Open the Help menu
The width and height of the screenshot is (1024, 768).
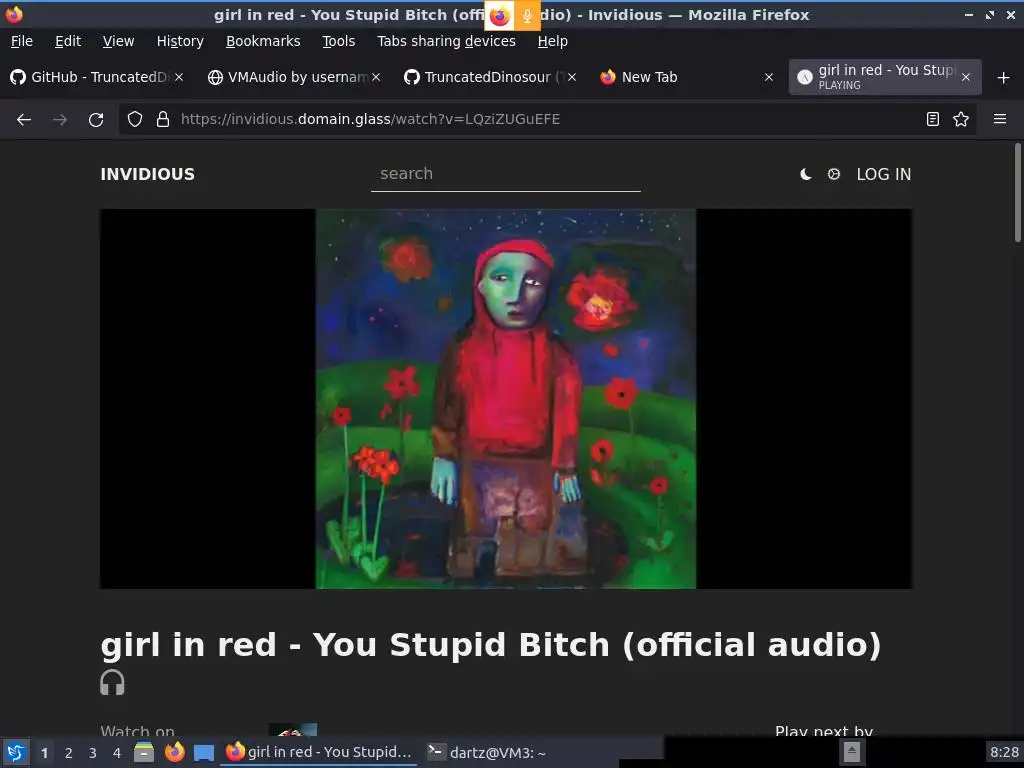(552, 41)
